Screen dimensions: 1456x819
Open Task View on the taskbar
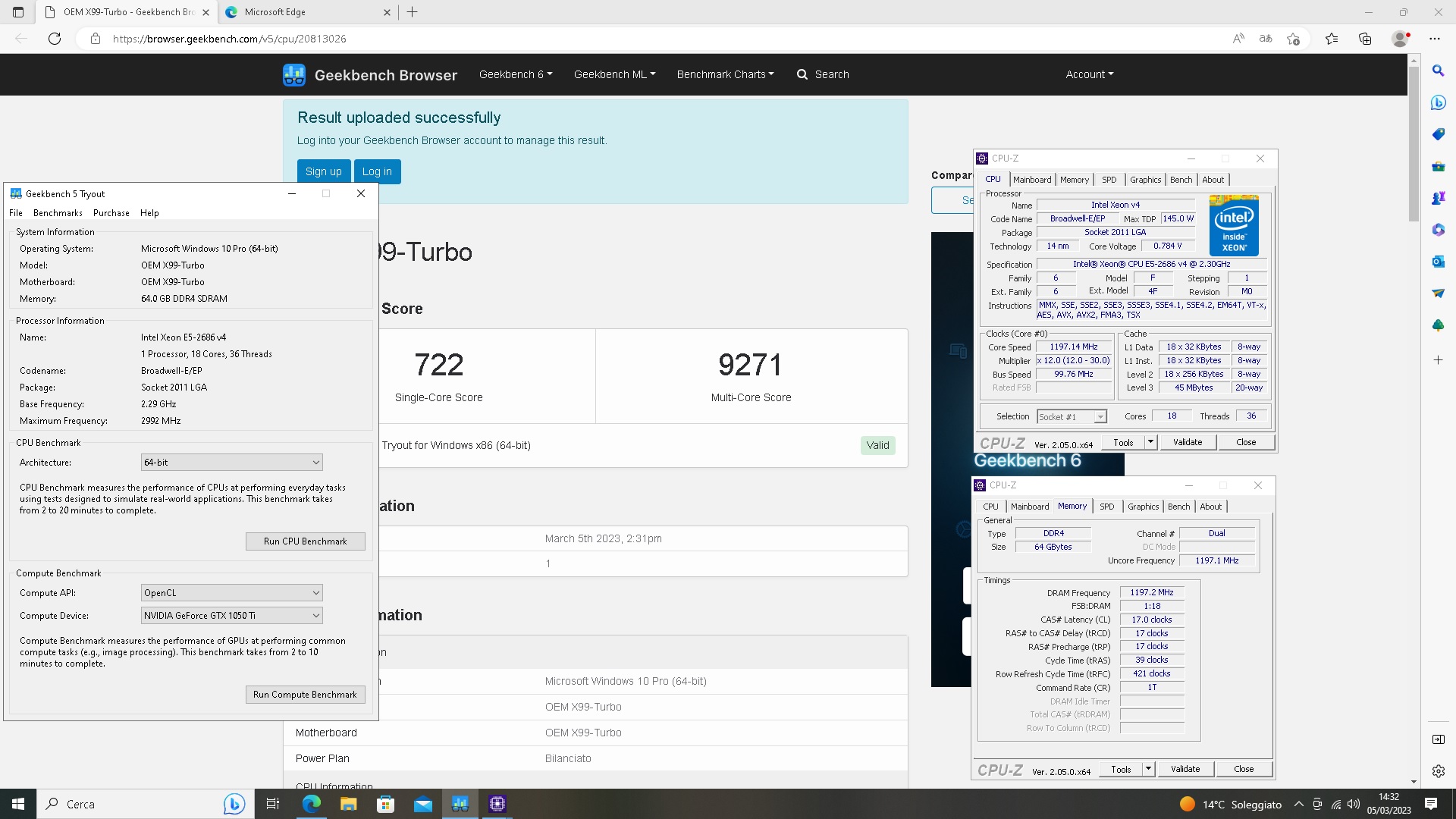273,804
